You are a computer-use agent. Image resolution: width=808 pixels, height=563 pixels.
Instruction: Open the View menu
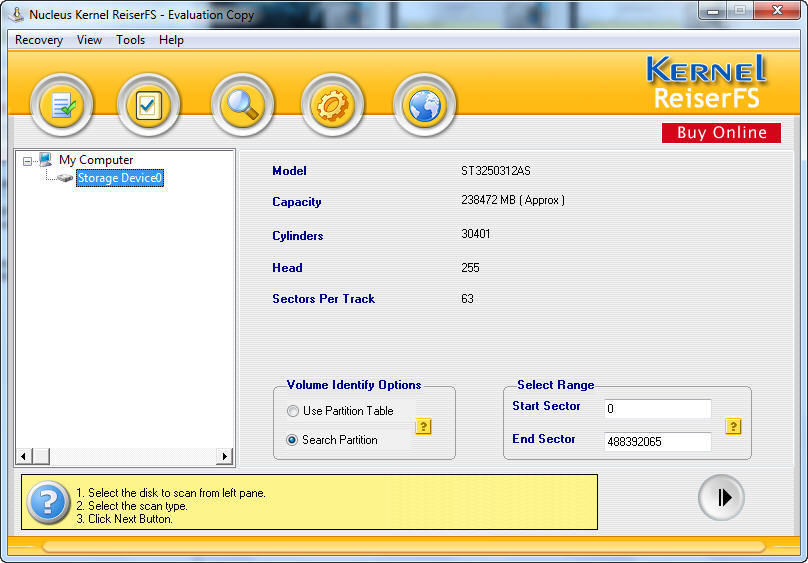pyautogui.click(x=89, y=40)
